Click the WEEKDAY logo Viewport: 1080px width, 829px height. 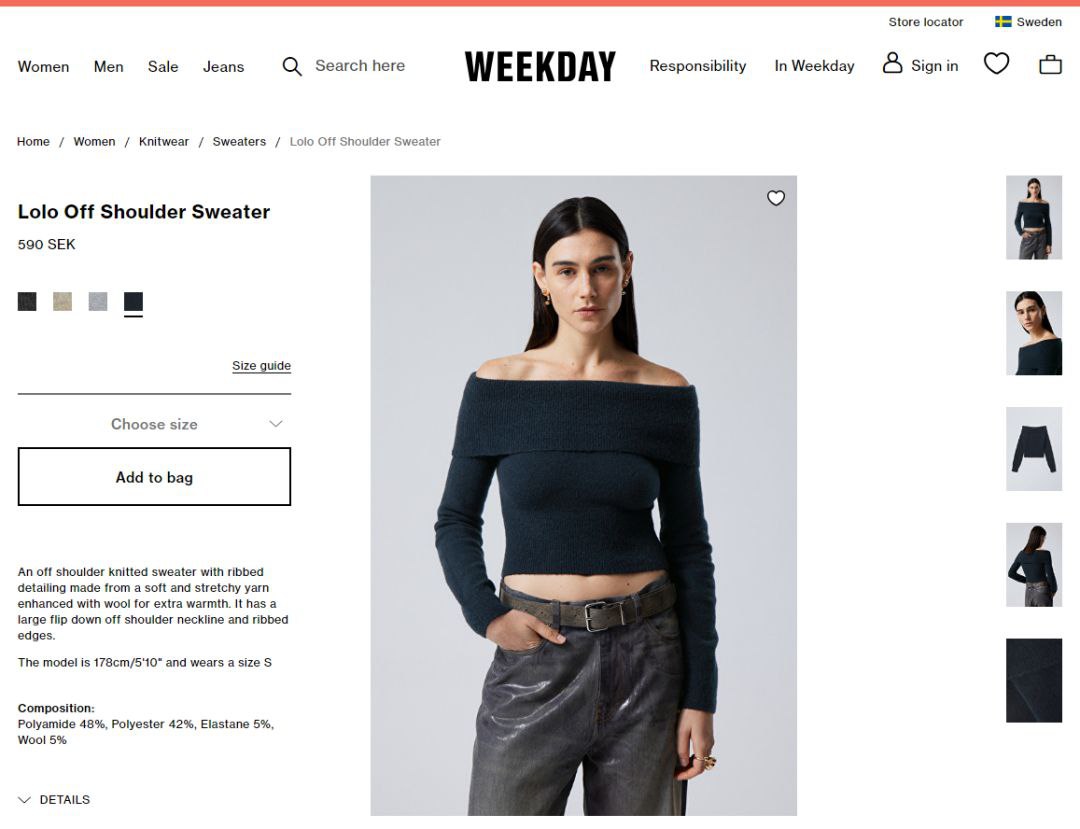point(540,67)
